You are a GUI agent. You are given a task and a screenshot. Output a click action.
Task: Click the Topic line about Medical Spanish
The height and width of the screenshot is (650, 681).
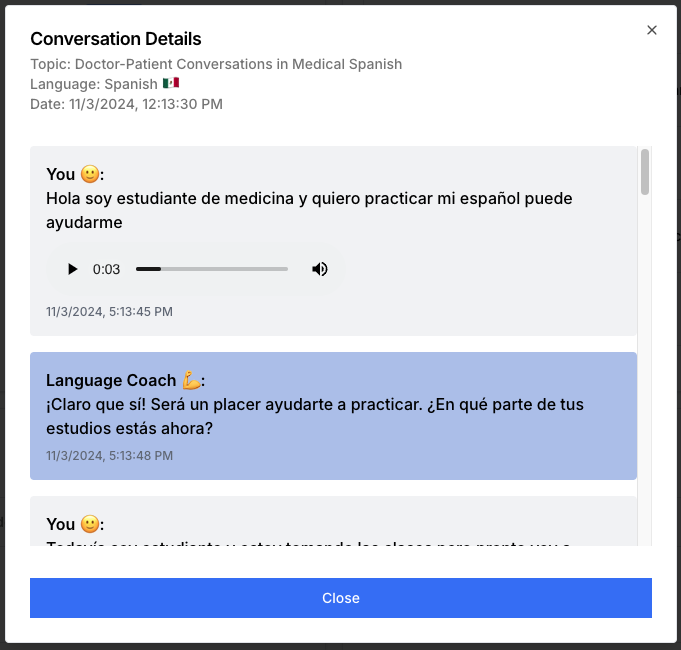(216, 64)
